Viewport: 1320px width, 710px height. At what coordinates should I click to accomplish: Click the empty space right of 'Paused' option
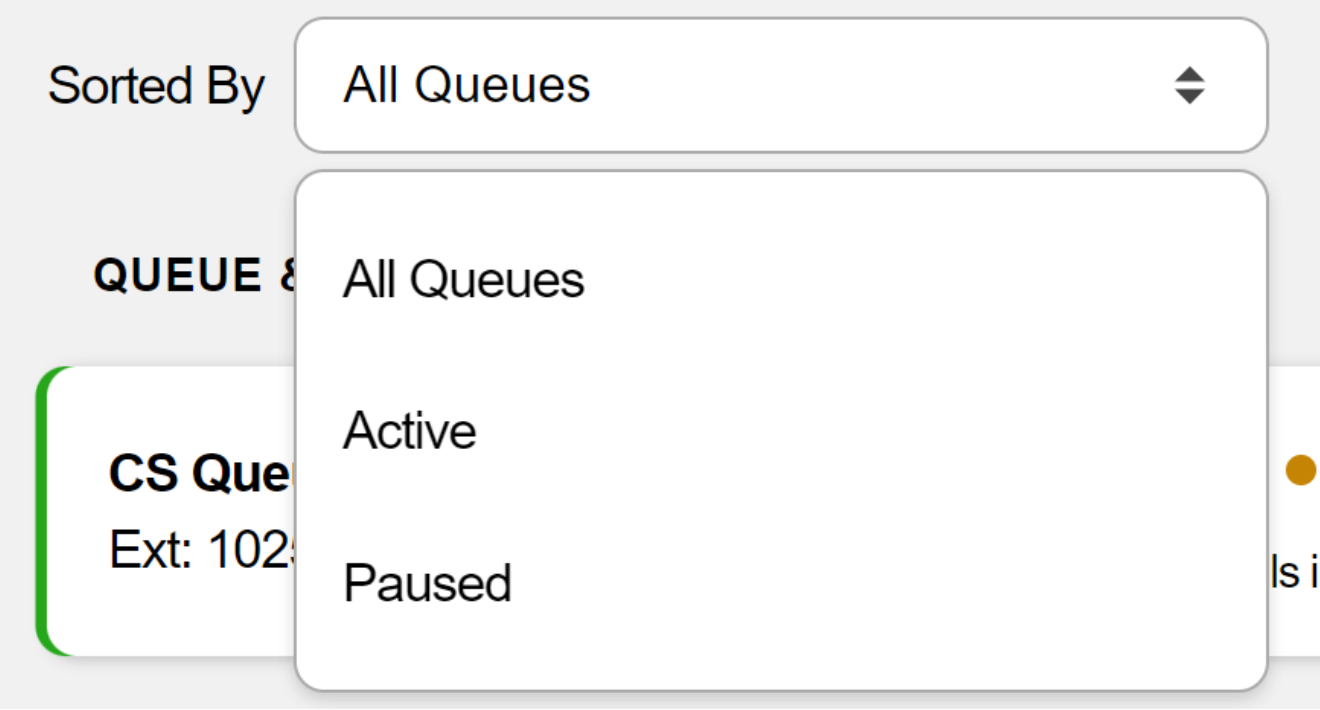(850, 583)
